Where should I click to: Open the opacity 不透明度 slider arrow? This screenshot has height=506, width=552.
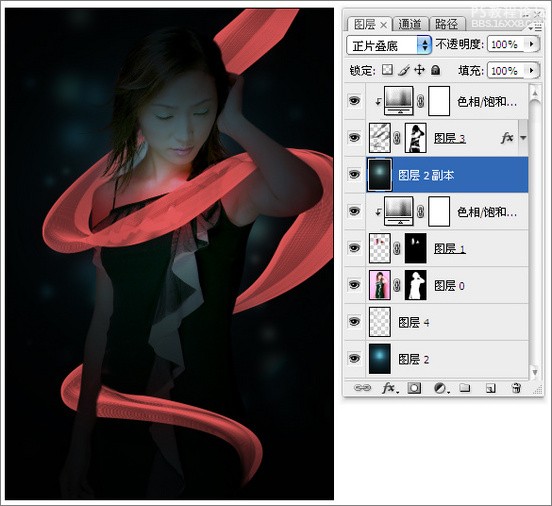click(532, 44)
